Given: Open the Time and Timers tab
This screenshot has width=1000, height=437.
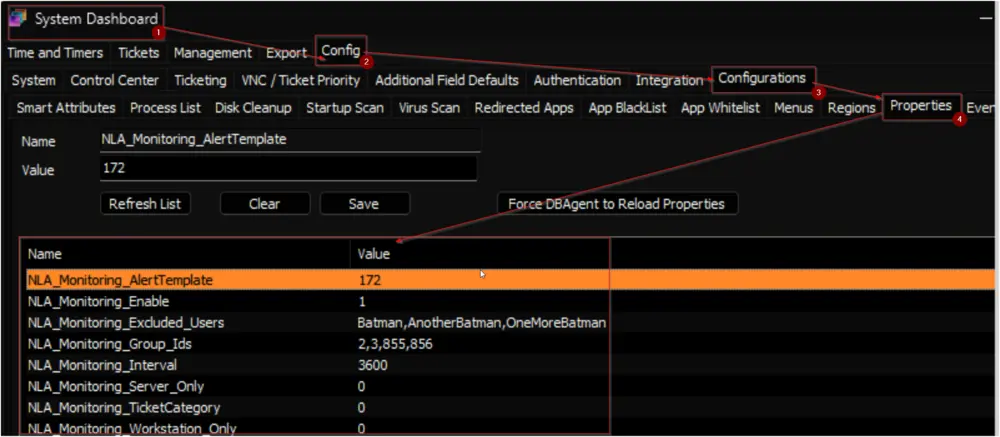Looking at the screenshot, I should pos(55,53).
